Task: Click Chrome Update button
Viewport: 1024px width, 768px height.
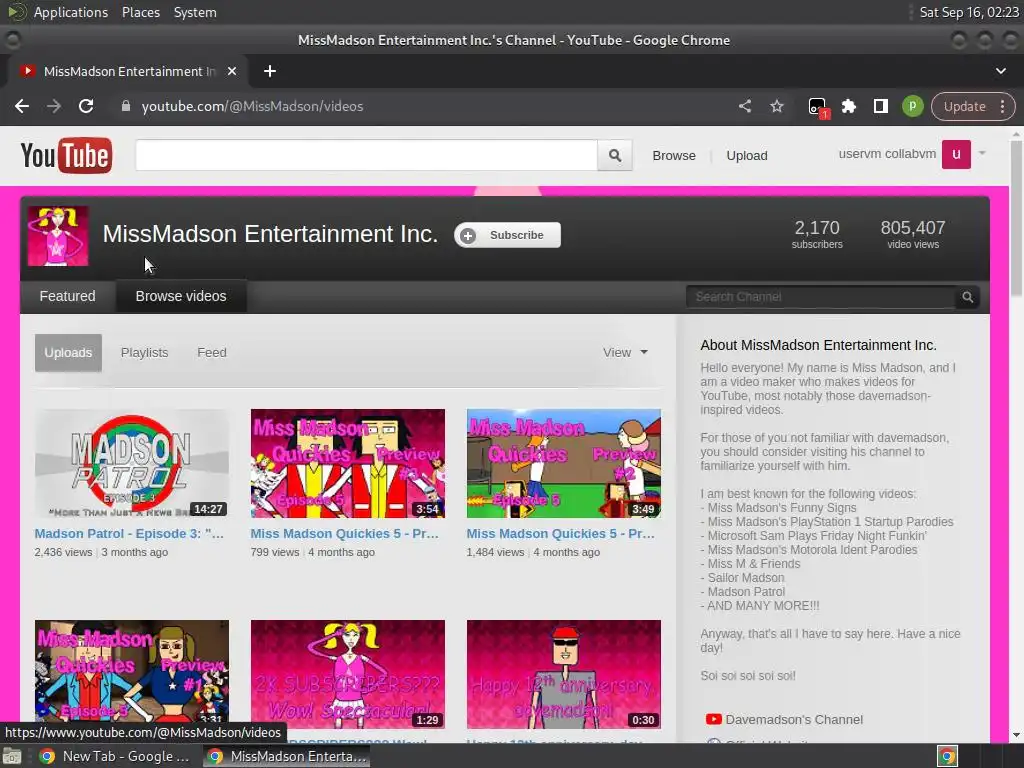Action: click(965, 106)
